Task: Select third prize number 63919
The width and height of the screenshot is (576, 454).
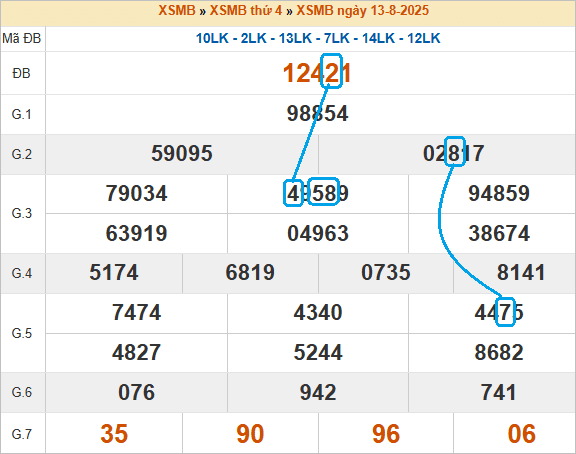Action: pos(136,233)
